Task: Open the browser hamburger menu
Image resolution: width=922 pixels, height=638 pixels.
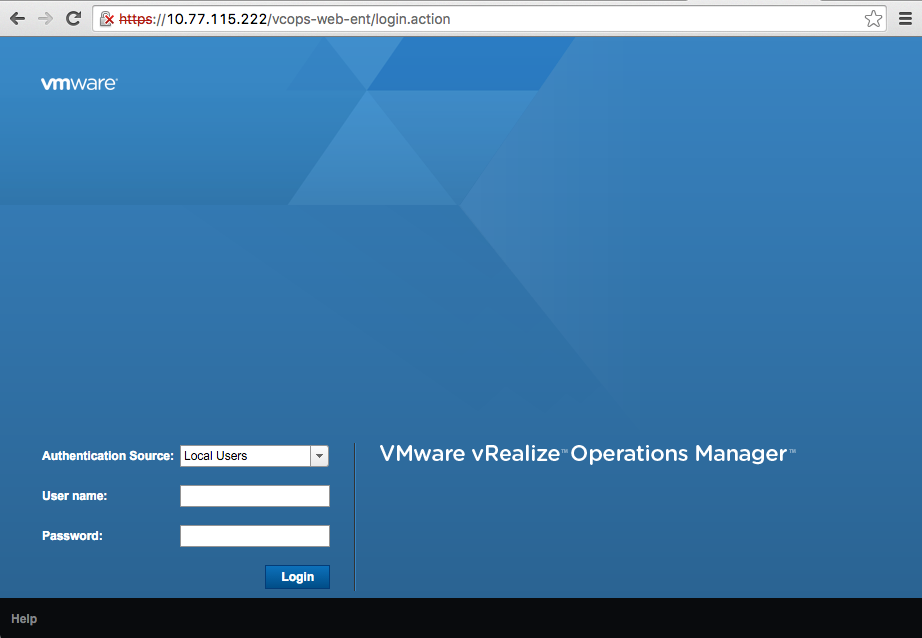Action: click(906, 19)
